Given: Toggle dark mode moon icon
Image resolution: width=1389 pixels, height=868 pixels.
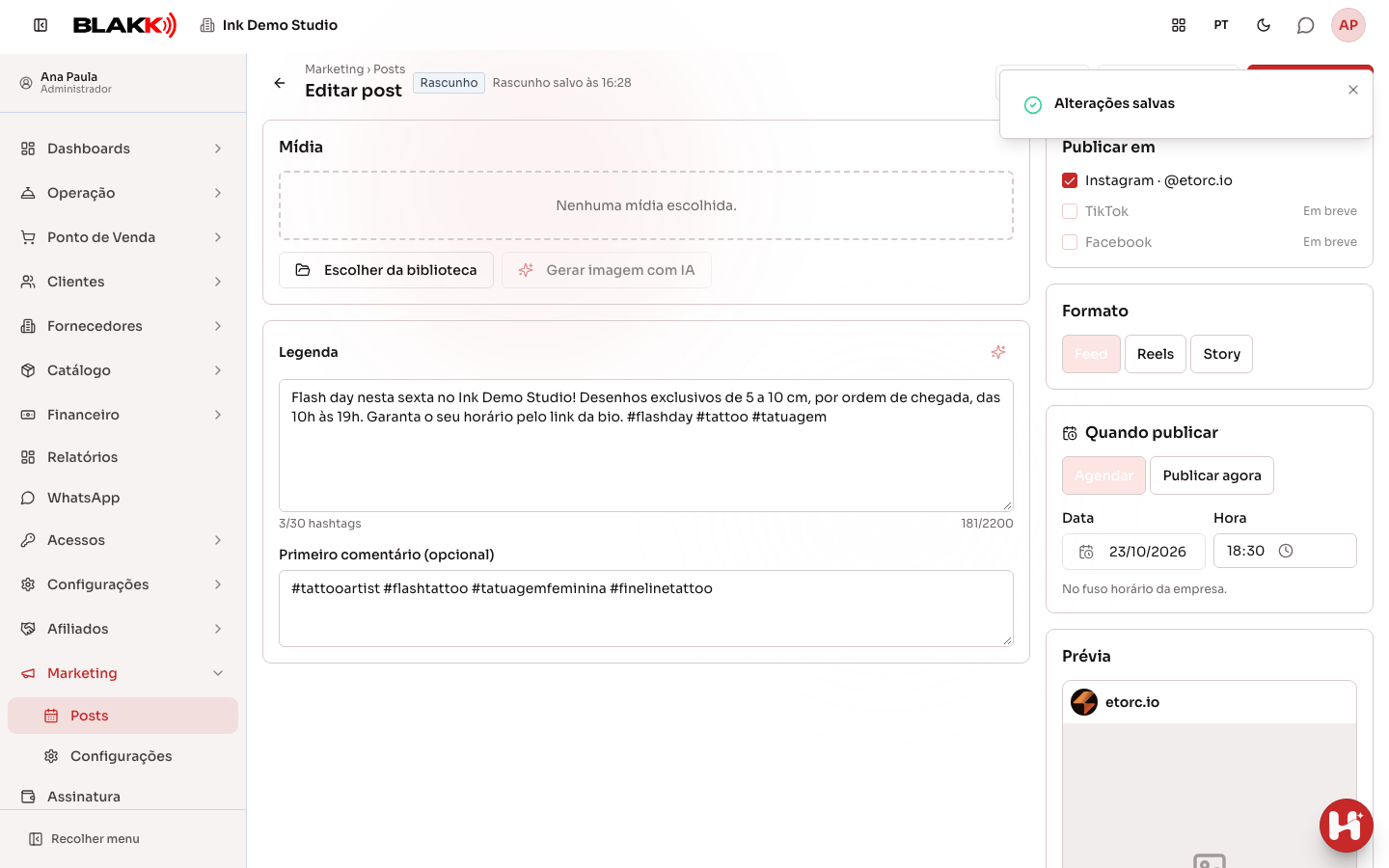Looking at the screenshot, I should pos(1264,25).
